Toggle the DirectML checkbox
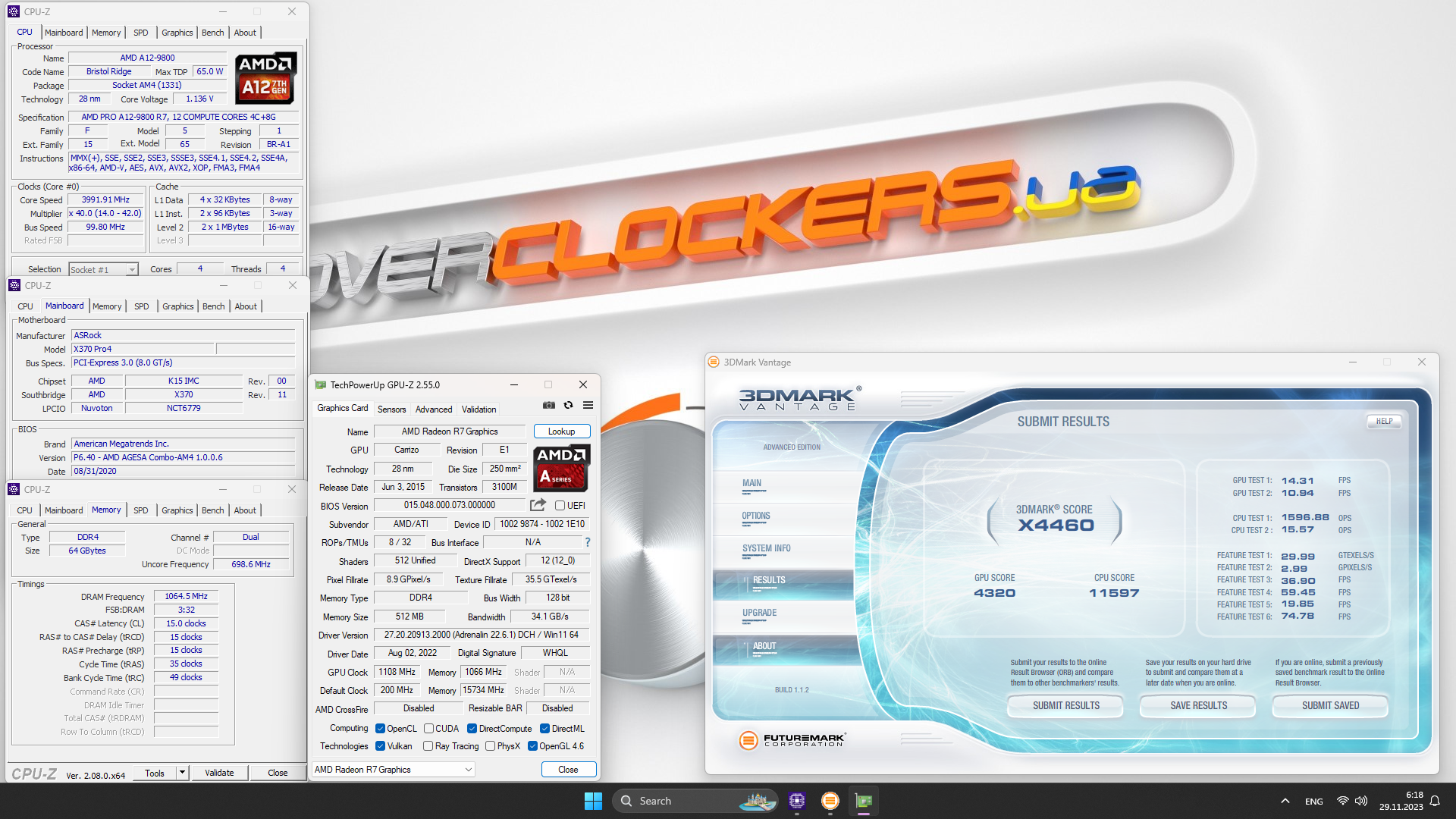Viewport: 1456px width, 819px height. (544, 729)
